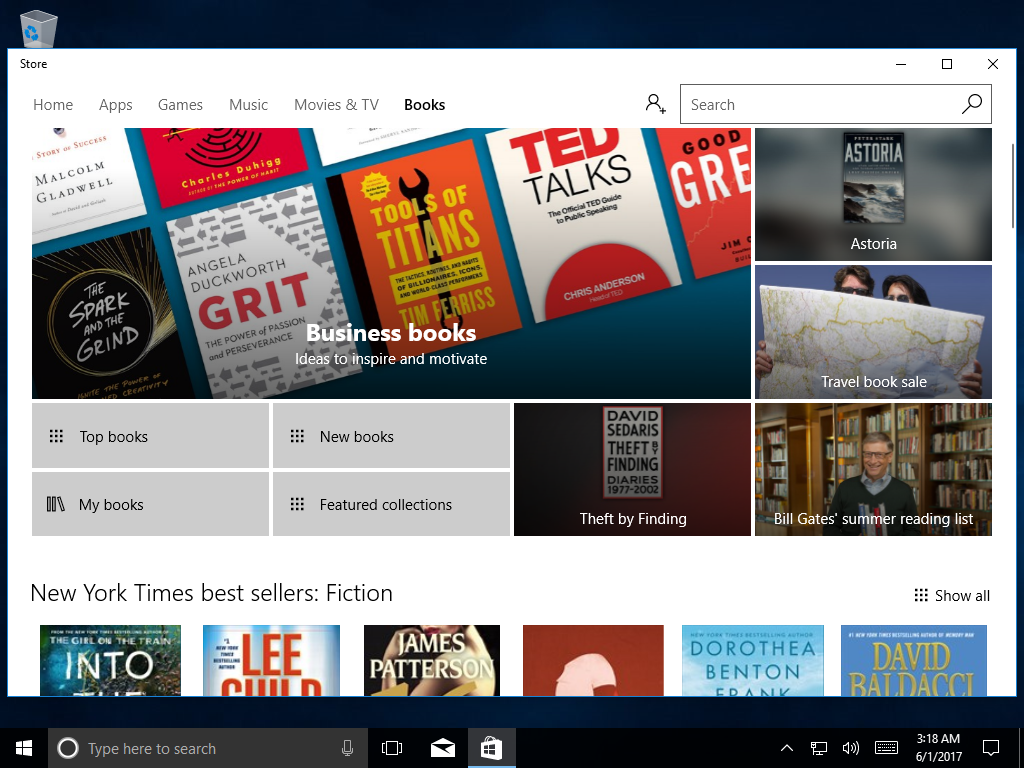The image size is (1024, 768).
Task: Open the Travel book sale tile
Action: click(873, 332)
